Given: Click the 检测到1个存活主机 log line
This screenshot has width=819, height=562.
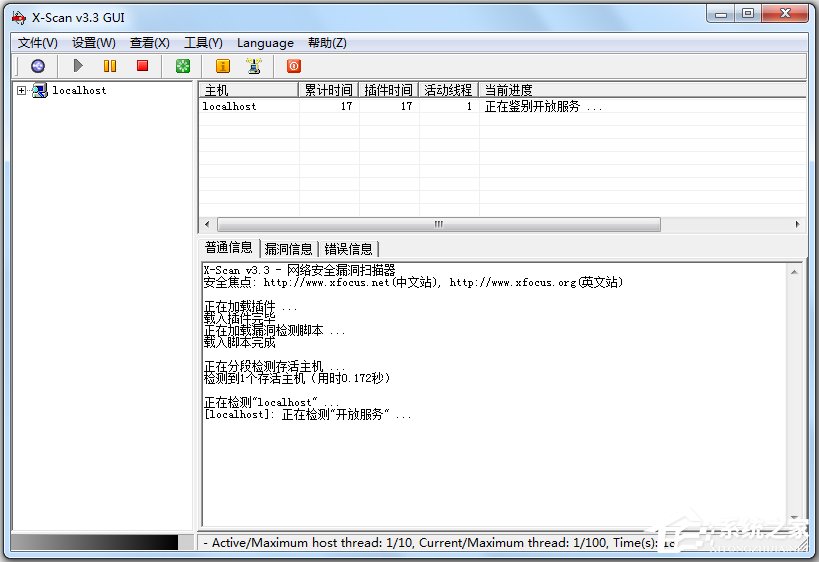Looking at the screenshot, I should 297,378.
